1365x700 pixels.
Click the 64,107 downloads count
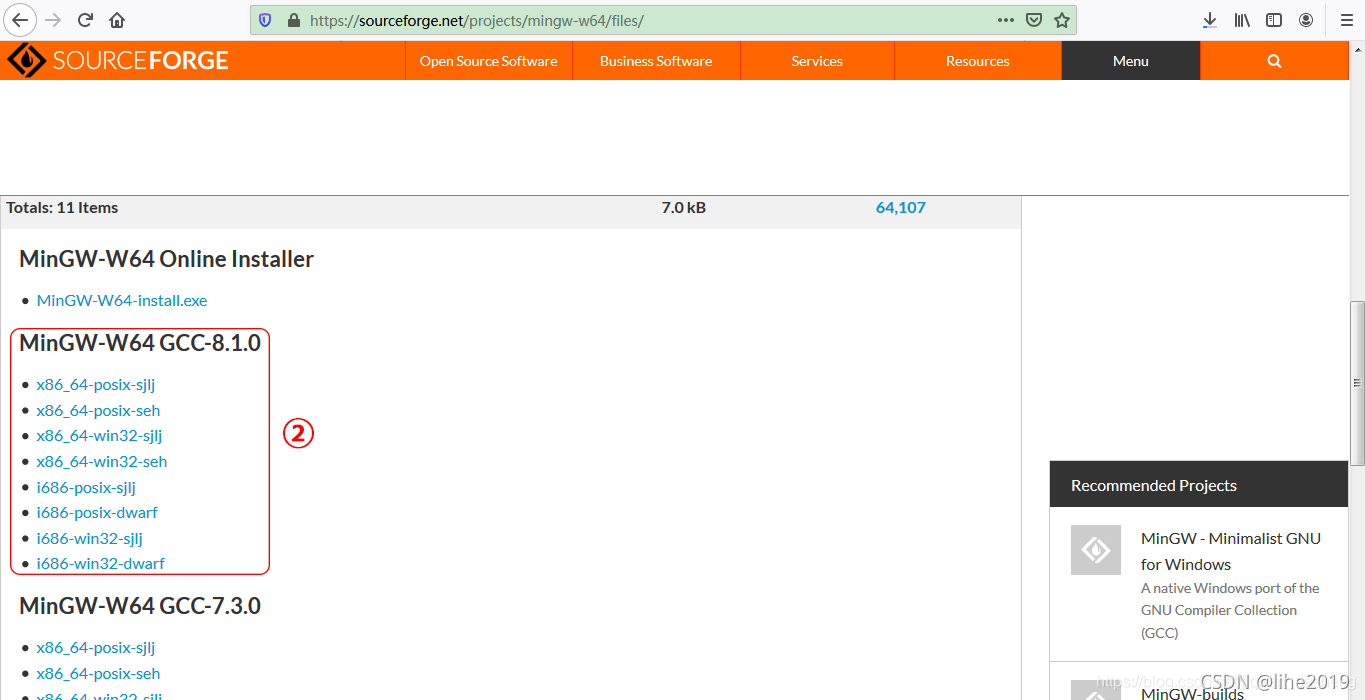901,208
